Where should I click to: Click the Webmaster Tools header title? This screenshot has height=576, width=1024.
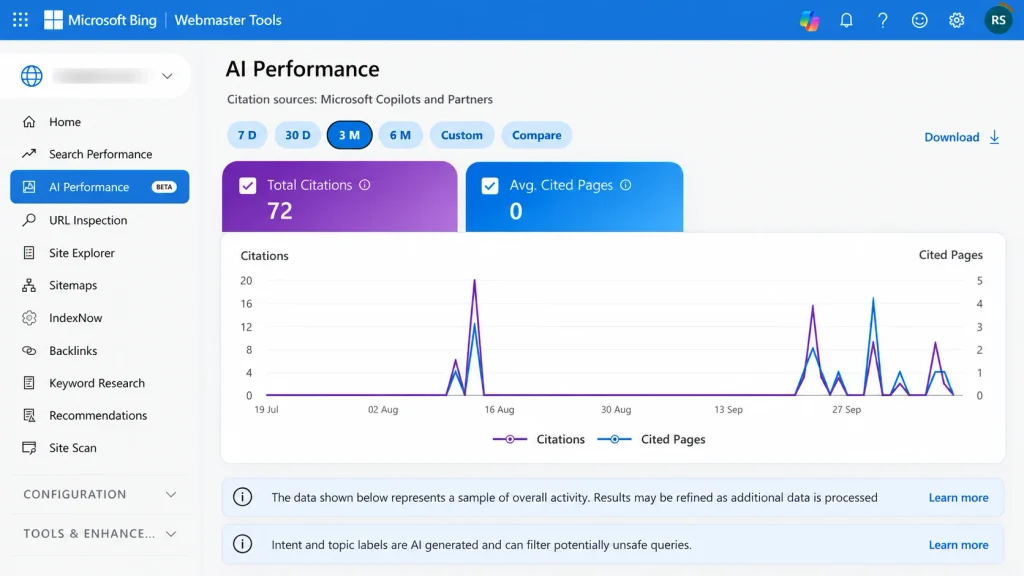[x=228, y=20]
